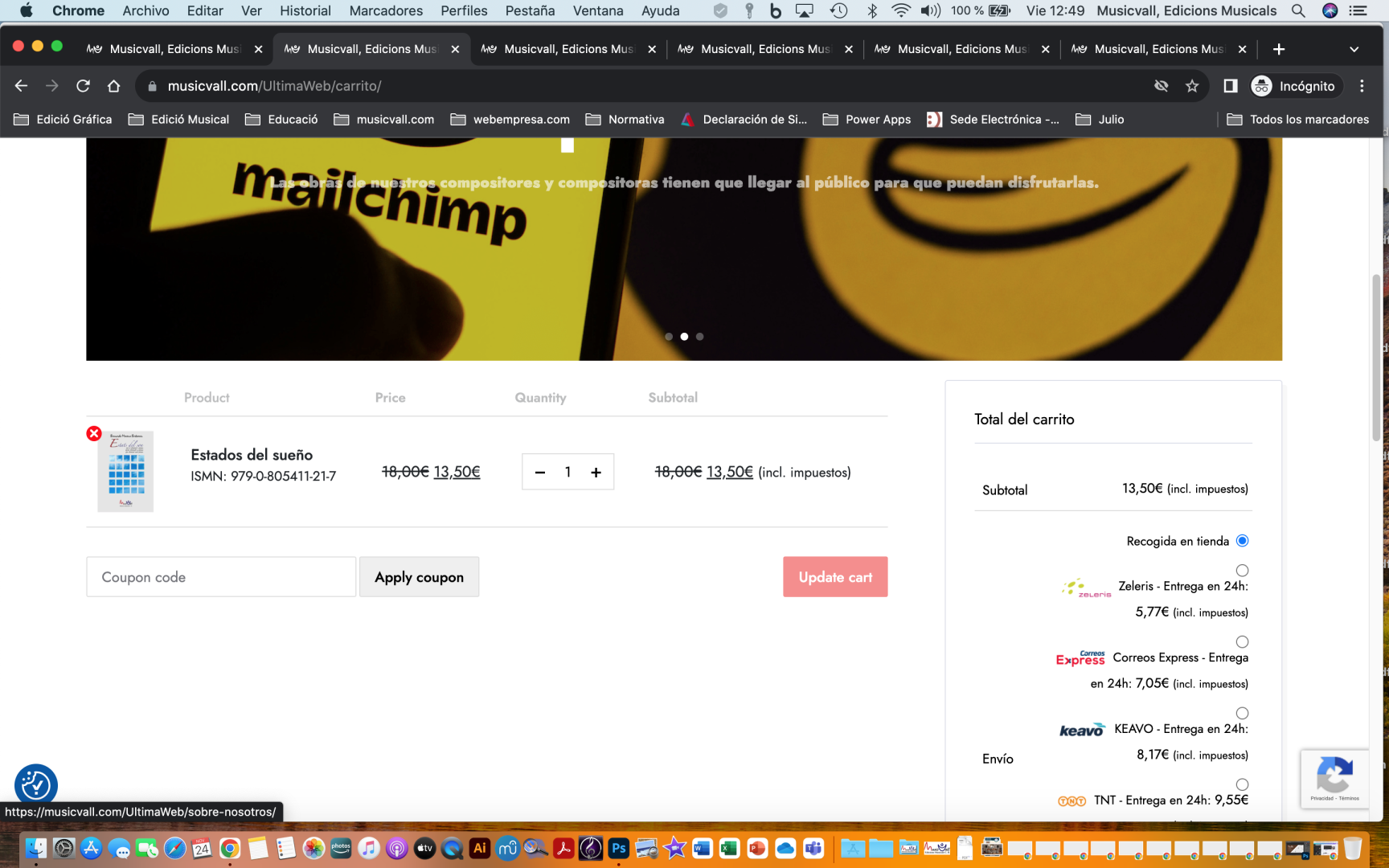The image size is (1389, 868).
Task: Open Edició Musical bookmarks folder
Action: [178, 119]
